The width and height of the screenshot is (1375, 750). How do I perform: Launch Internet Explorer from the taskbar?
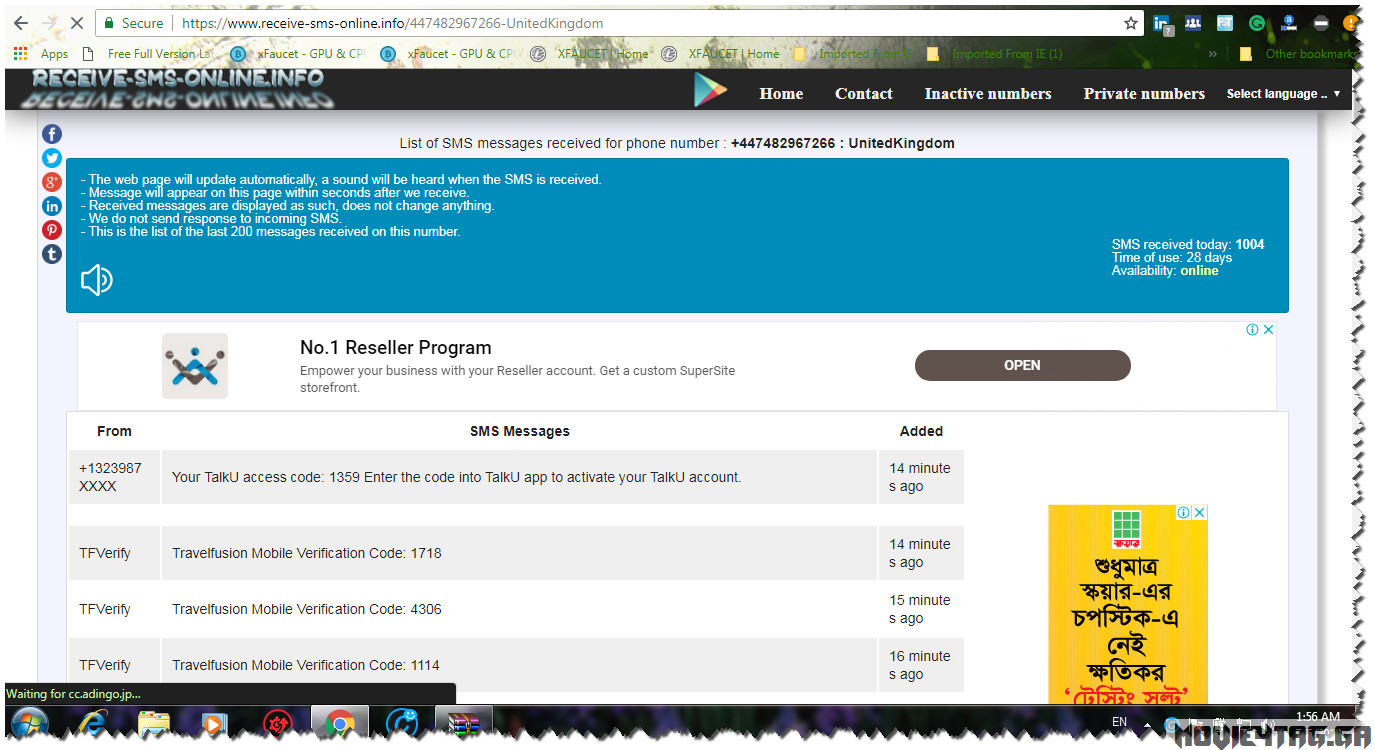(94, 724)
